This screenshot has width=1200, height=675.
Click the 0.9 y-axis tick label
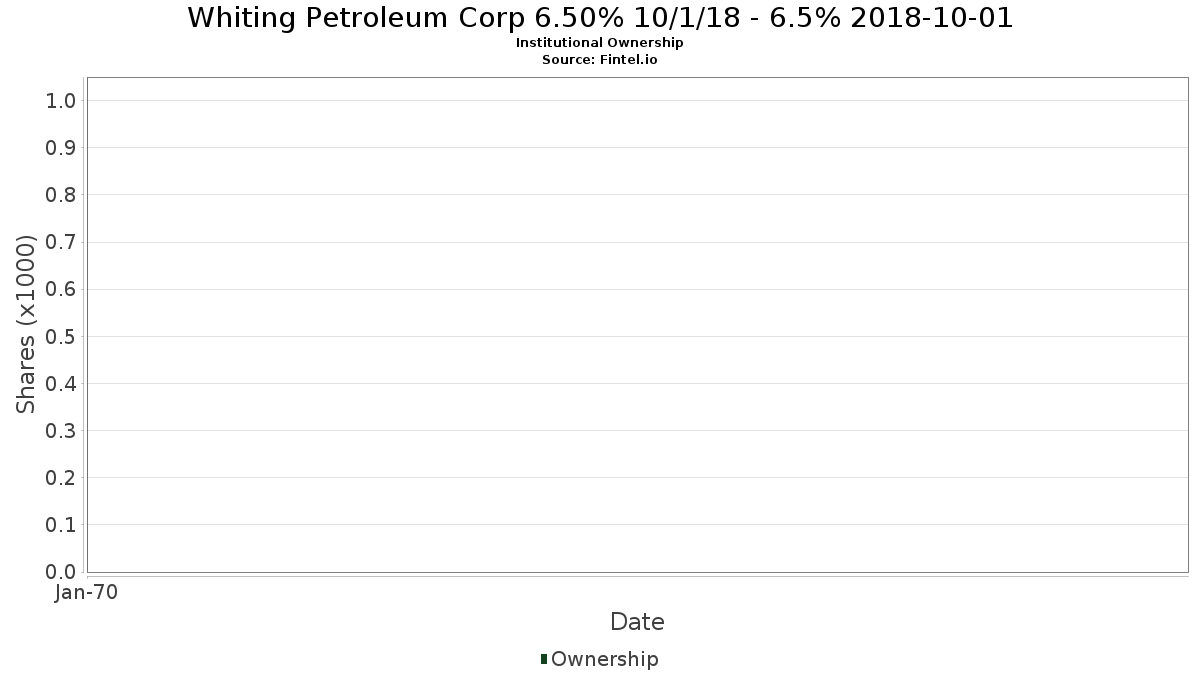pos(61,148)
